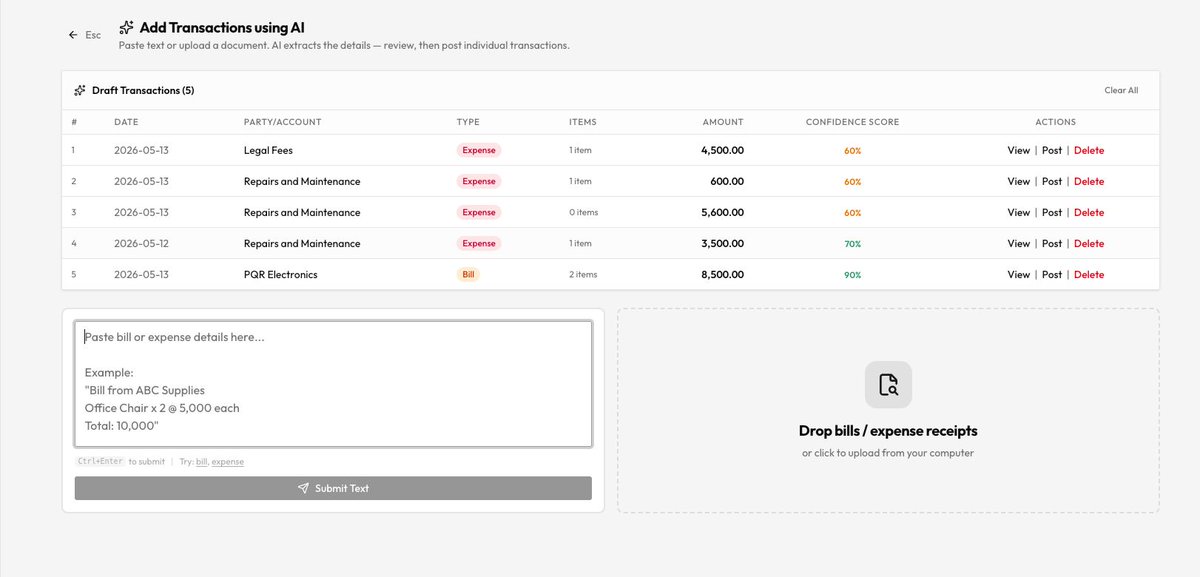Screen dimensions: 1200x577
Task: Delete the Legal Fees transaction
Action: click(x=1089, y=150)
